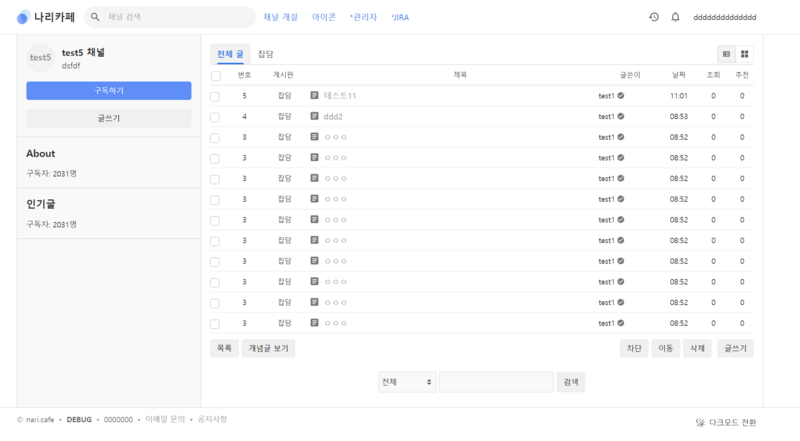Viewport: 800px width, 441px height.
Task: Click the sidebar 글쓰기 button
Action: pos(109,118)
